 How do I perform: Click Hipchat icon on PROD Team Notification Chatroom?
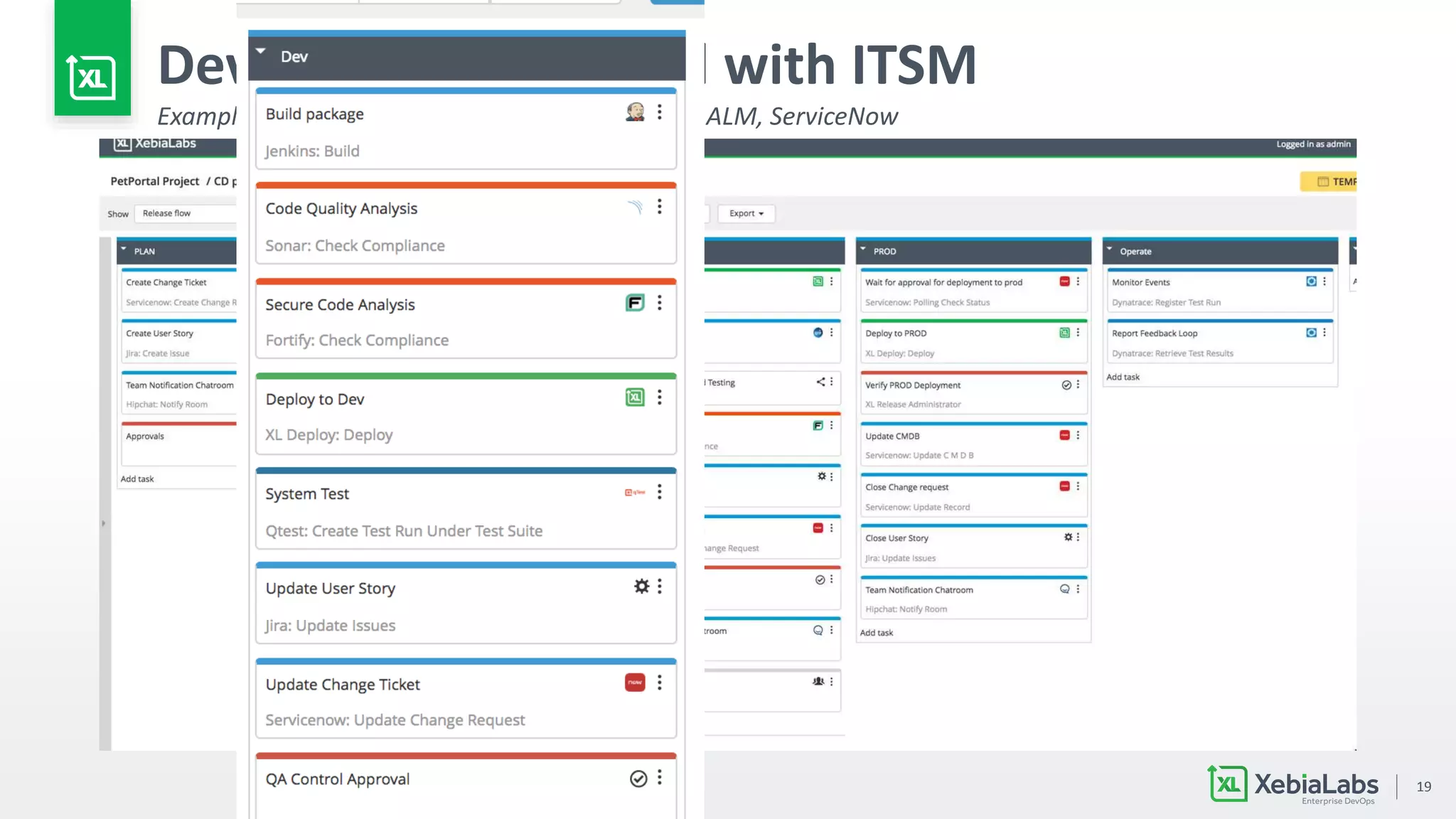tap(1065, 589)
